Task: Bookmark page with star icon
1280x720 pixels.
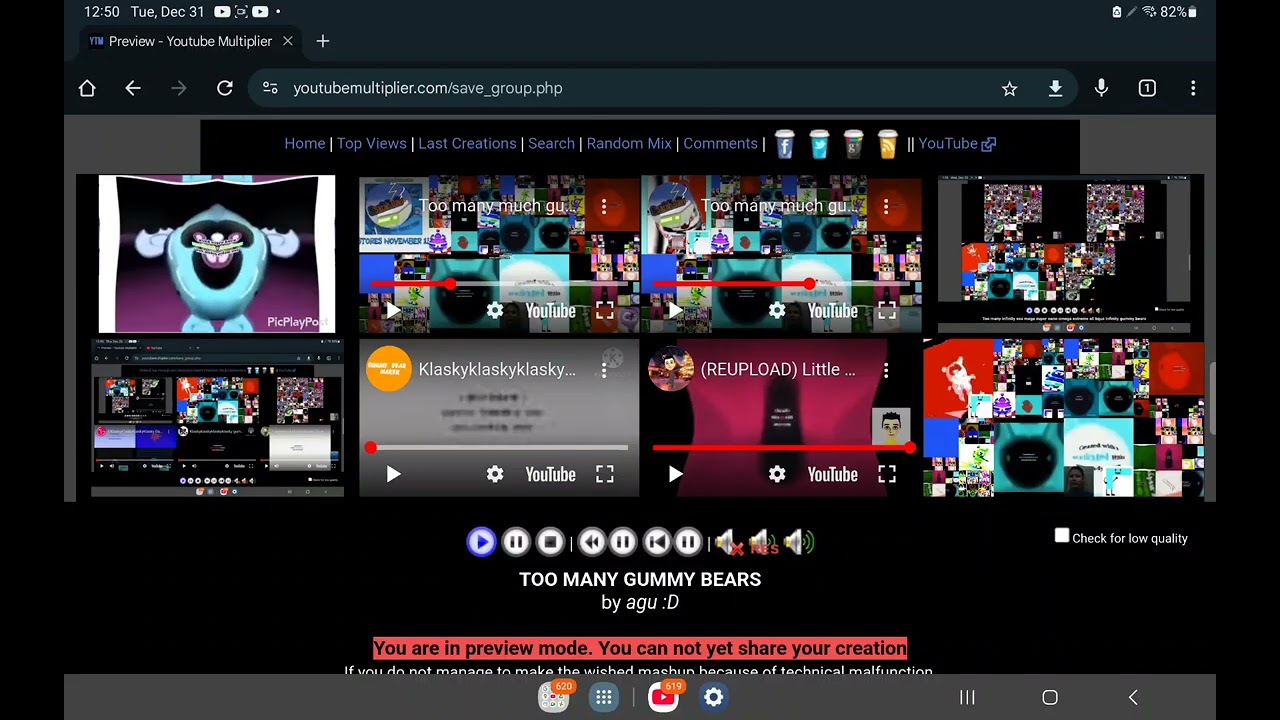Action: tap(1009, 89)
